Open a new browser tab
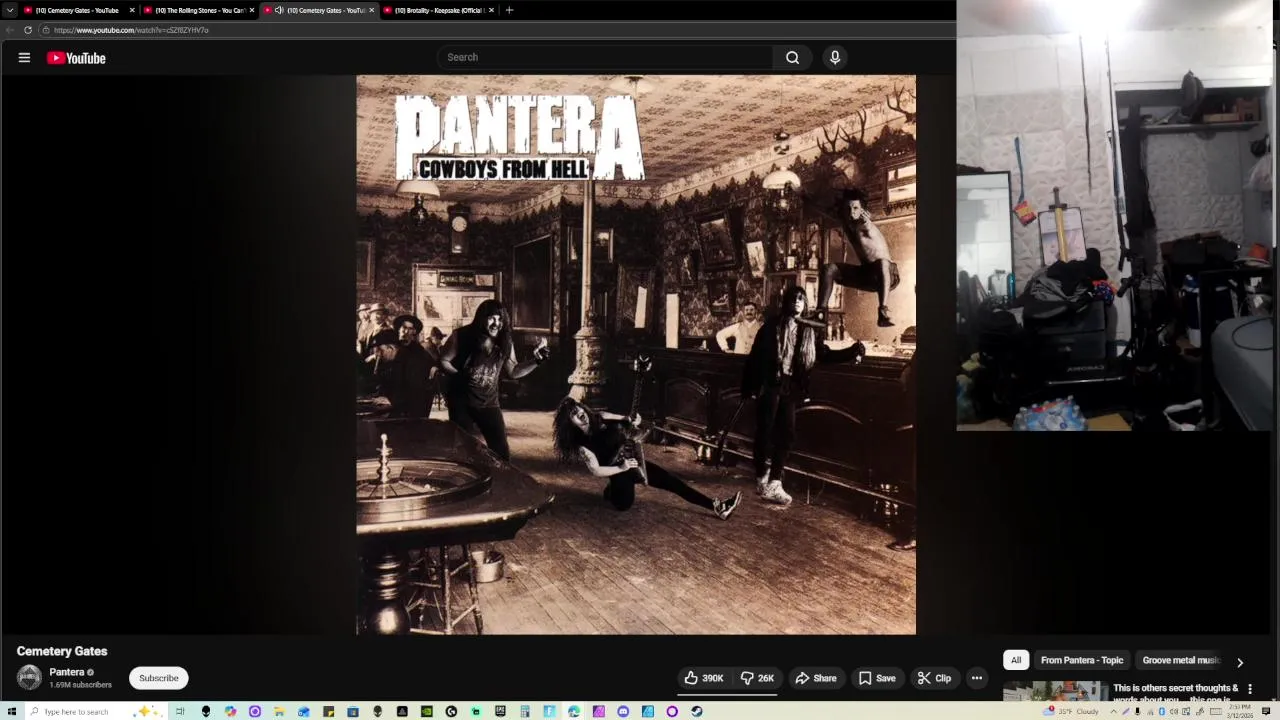Screen dimensions: 1280x720 coord(509,10)
